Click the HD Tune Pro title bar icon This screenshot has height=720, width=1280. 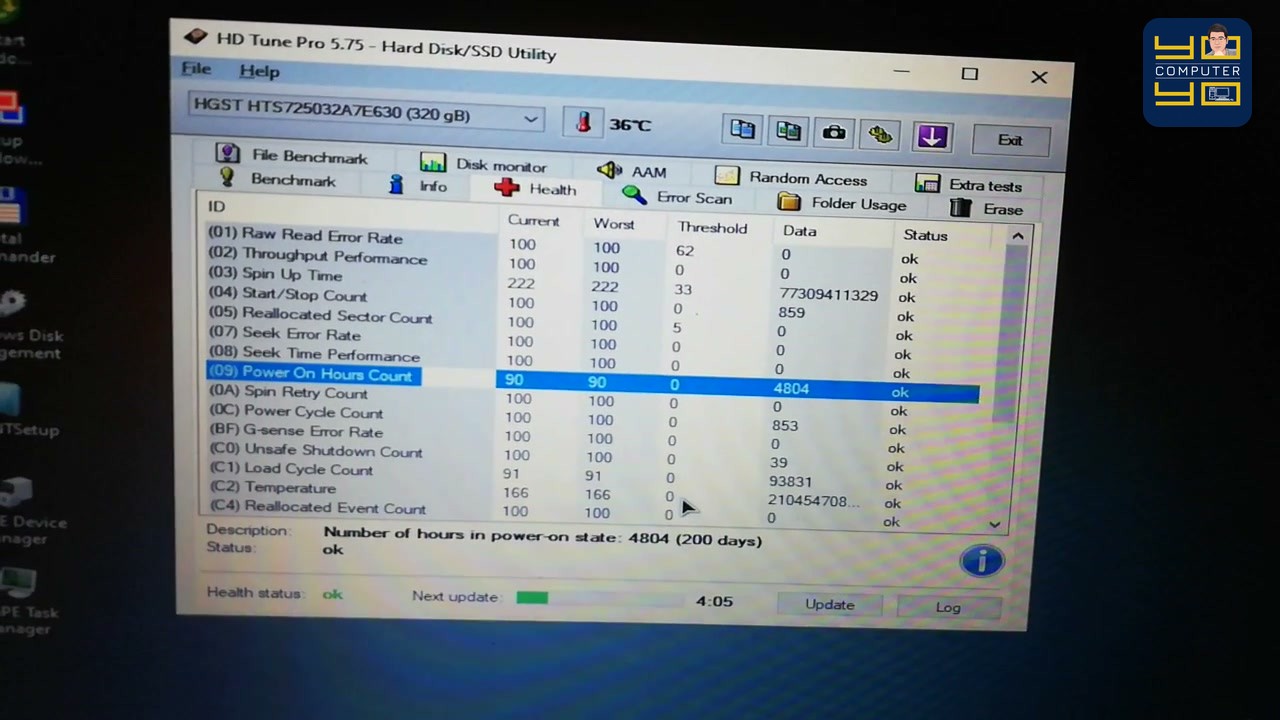tap(198, 38)
